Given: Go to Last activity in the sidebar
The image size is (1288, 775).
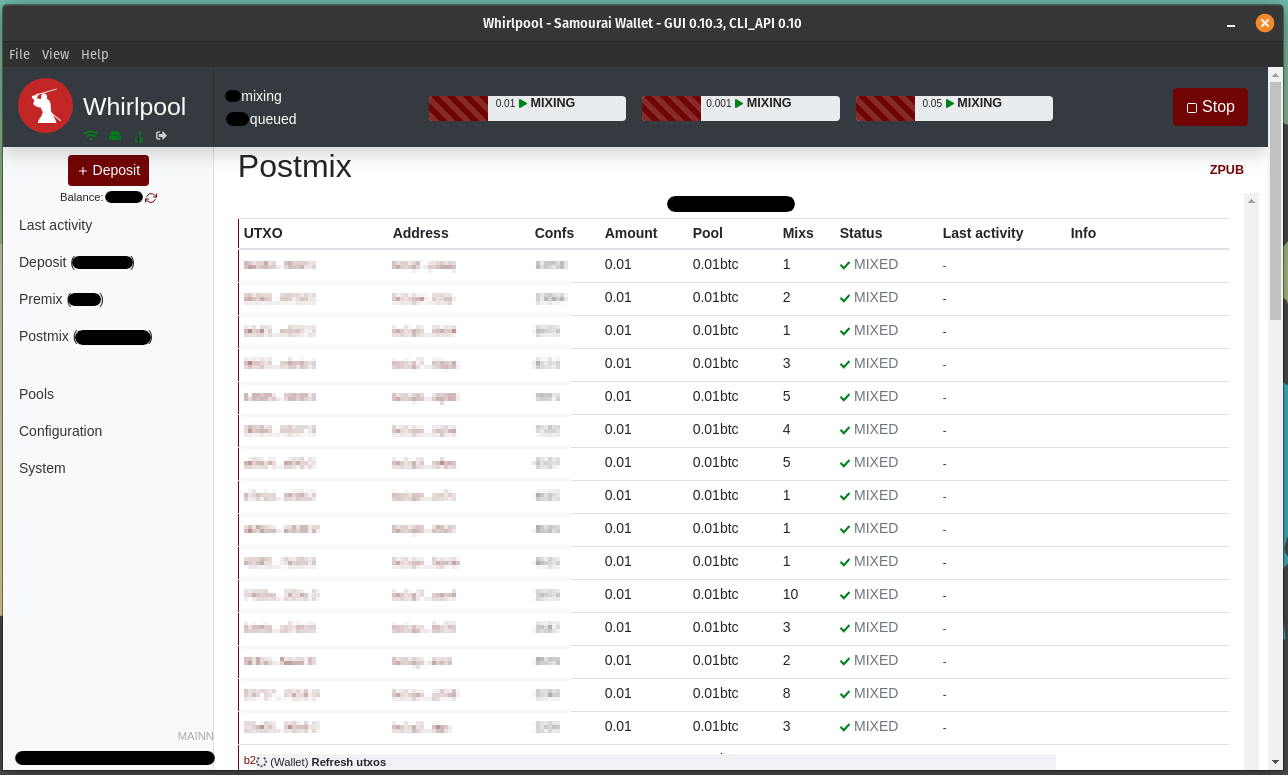Looking at the screenshot, I should point(55,225).
